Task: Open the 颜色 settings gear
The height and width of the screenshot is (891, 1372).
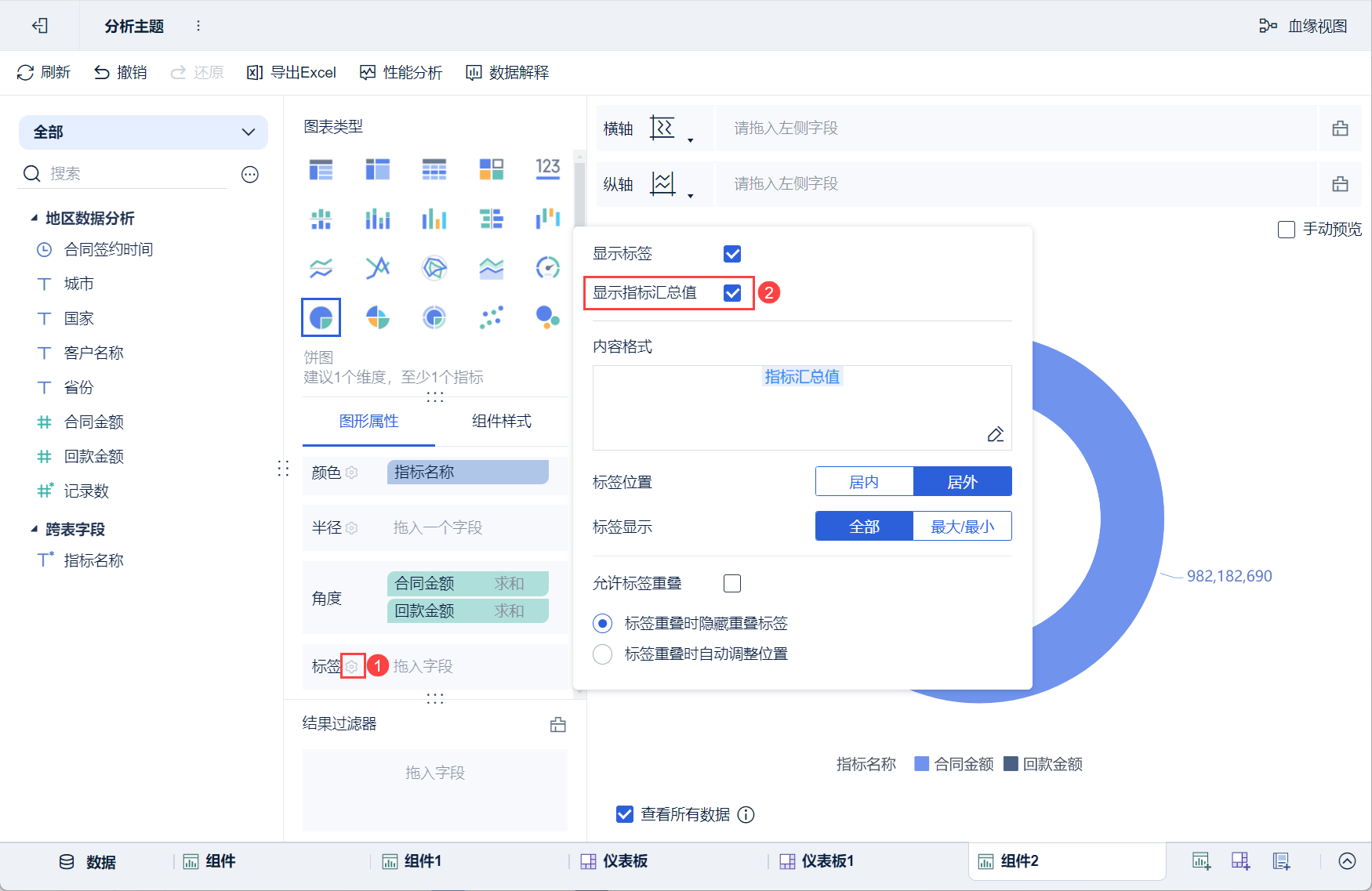Action: (352, 473)
